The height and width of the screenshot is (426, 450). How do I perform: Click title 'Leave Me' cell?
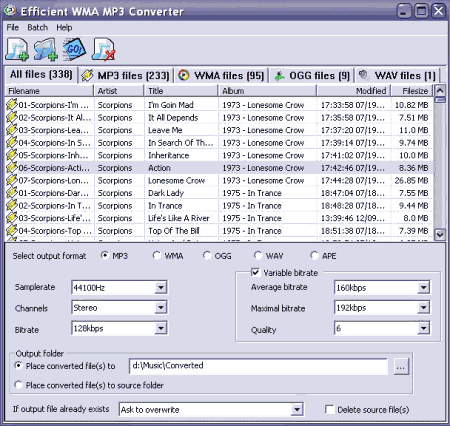(x=165, y=130)
